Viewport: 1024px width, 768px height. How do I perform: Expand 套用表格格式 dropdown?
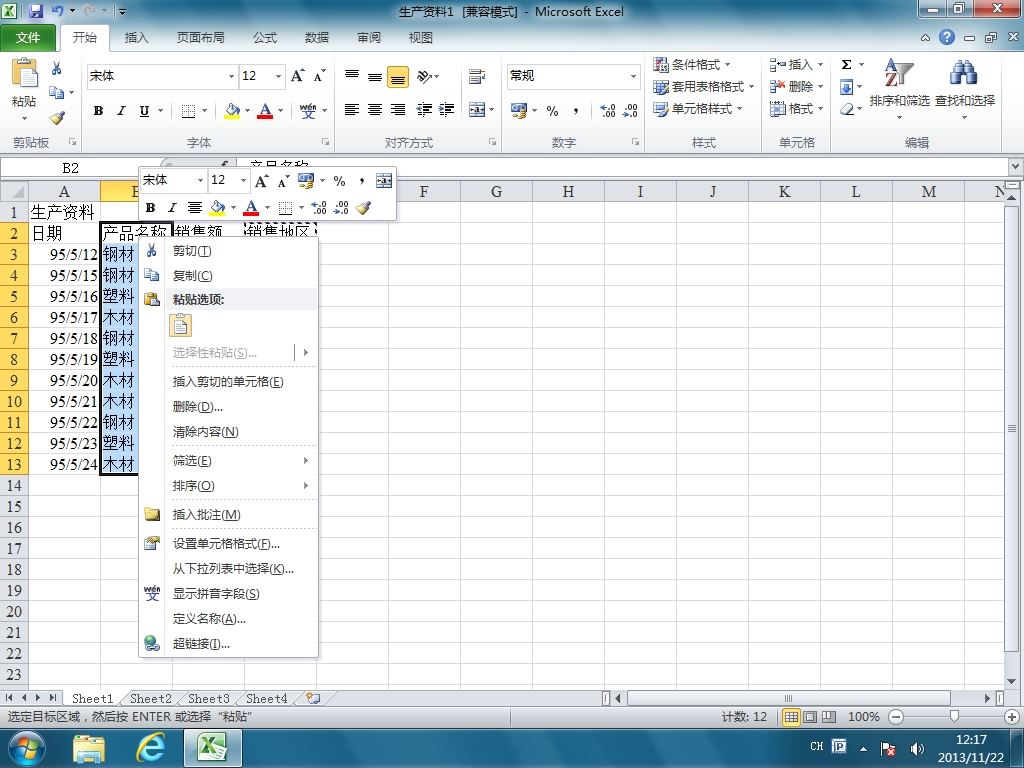[752, 86]
